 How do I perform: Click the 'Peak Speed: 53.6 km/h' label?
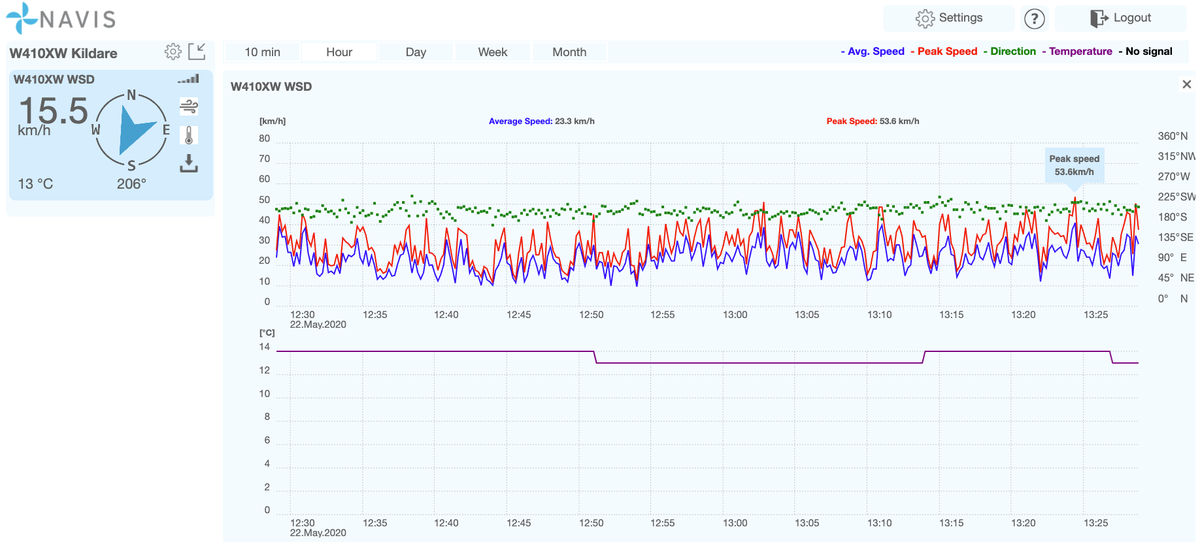[x=873, y=121]
